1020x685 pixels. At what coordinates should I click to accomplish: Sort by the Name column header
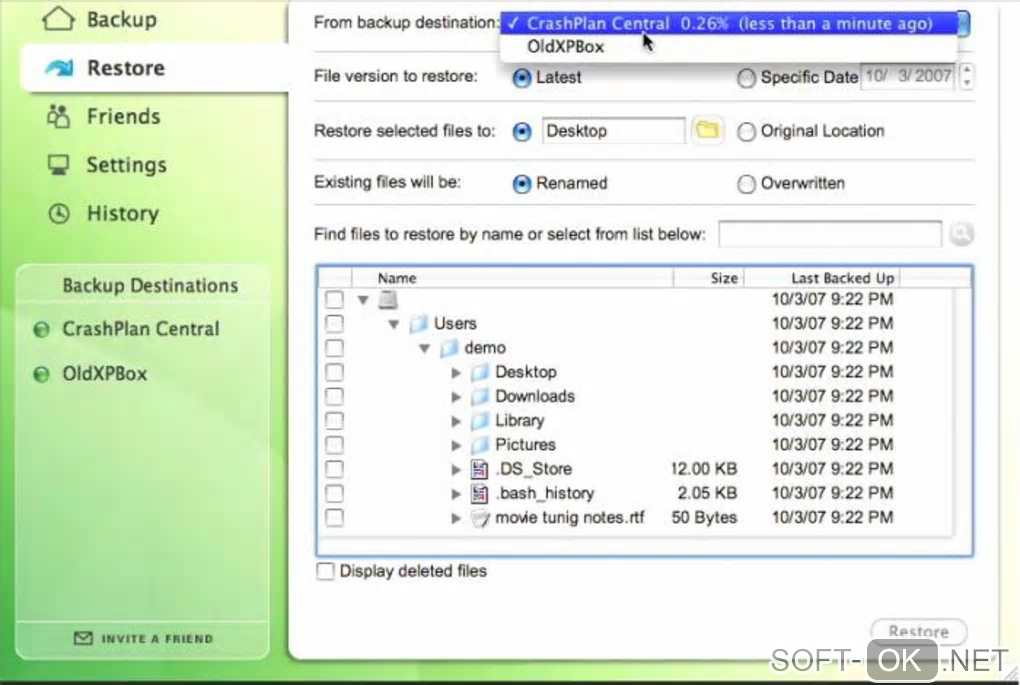coord(513,278)
